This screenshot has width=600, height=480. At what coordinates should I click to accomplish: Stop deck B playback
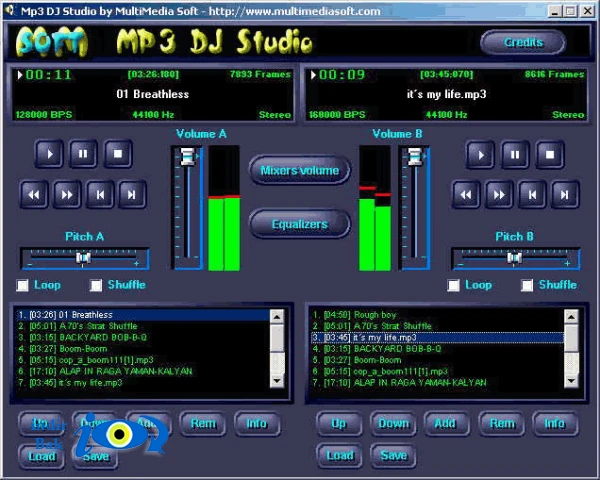click(x=550, y=155)
